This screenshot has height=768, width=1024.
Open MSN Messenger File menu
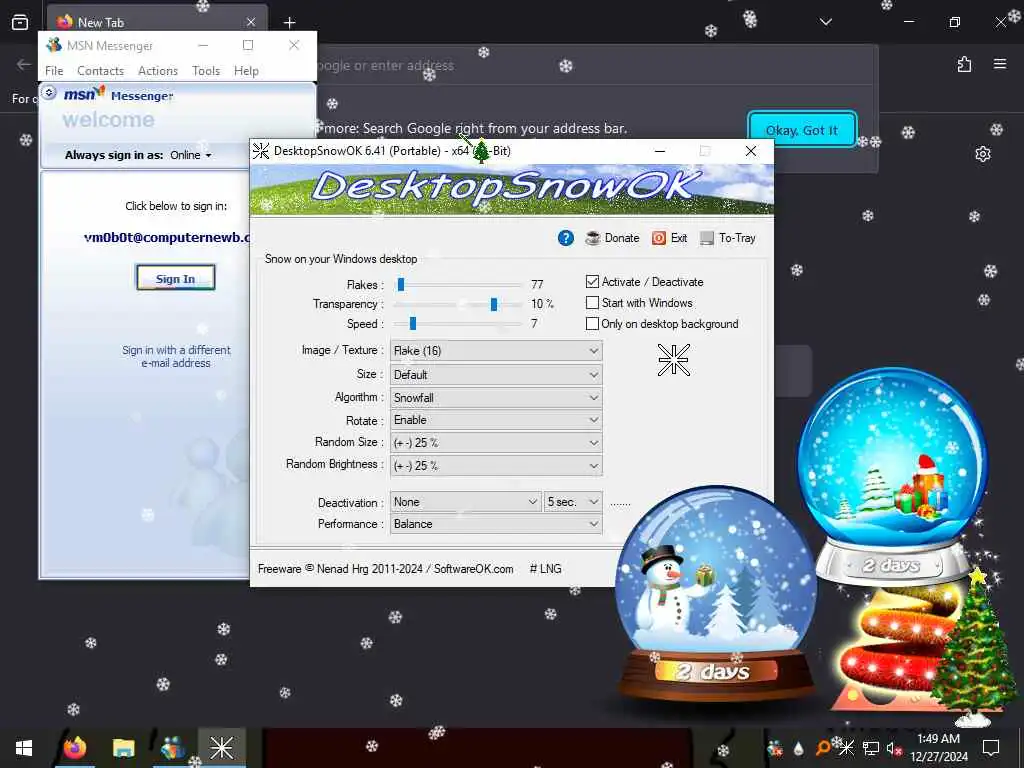coord(54,71)
